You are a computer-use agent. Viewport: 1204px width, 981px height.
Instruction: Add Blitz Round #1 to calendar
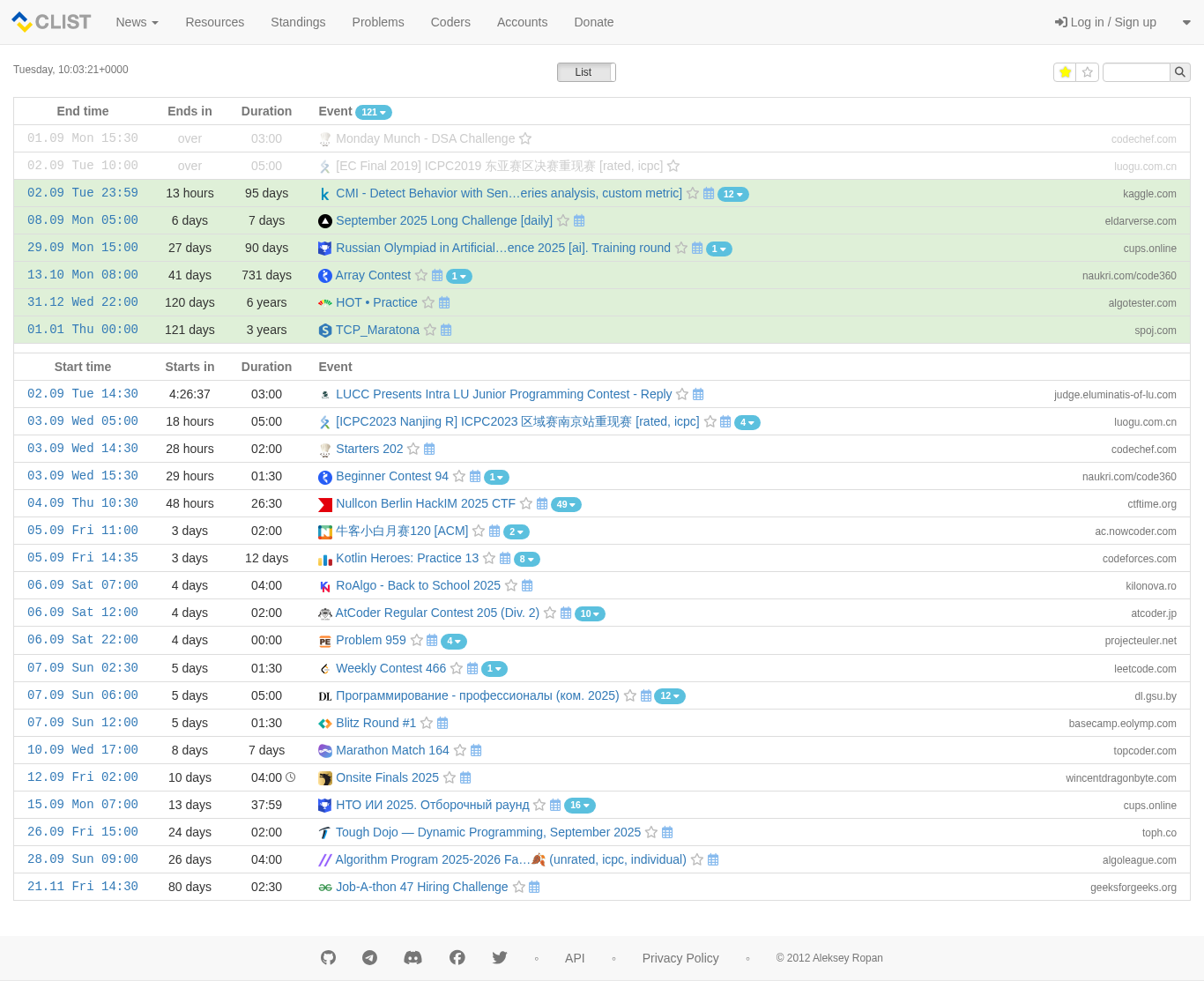442,724
